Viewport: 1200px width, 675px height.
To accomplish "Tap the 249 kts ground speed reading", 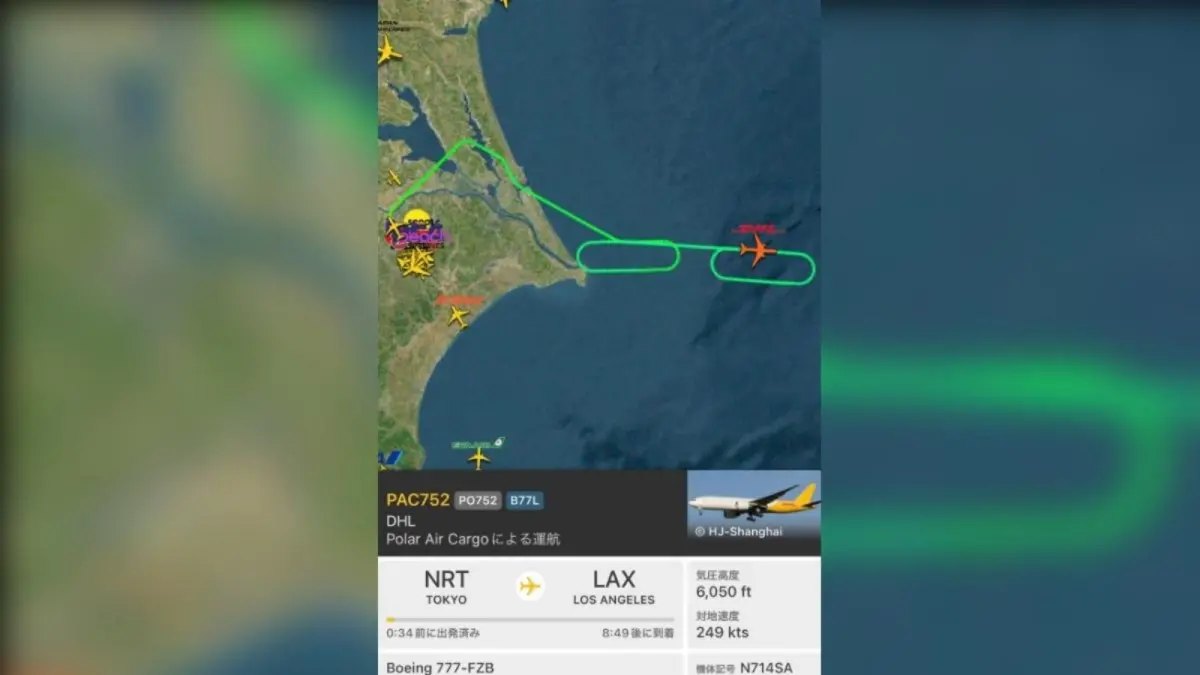I will pyautogui.click(x=723, y=632).
